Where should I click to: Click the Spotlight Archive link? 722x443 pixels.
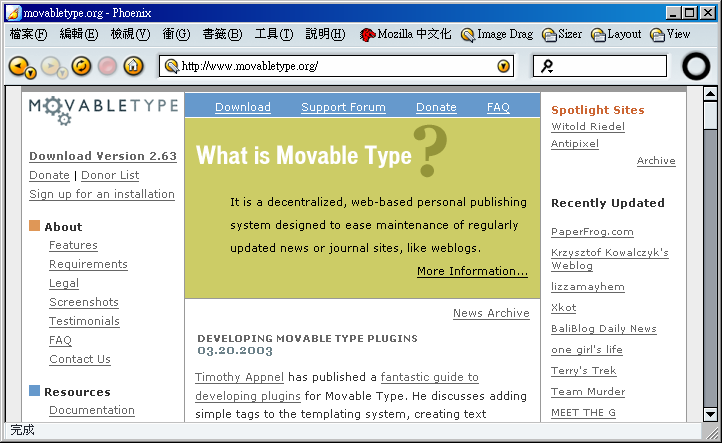(x=656, y=161)
